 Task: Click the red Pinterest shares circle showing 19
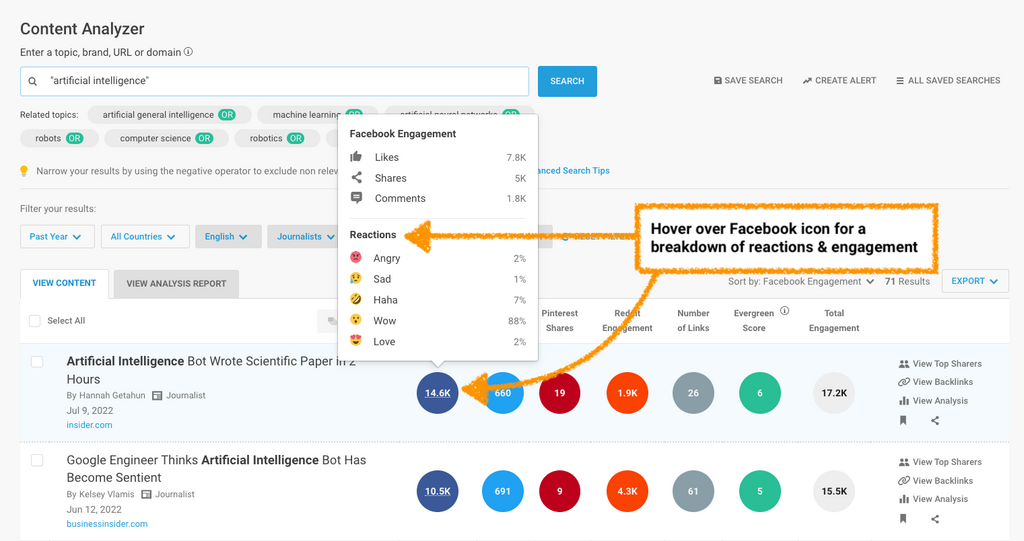[x=560, y=393]
